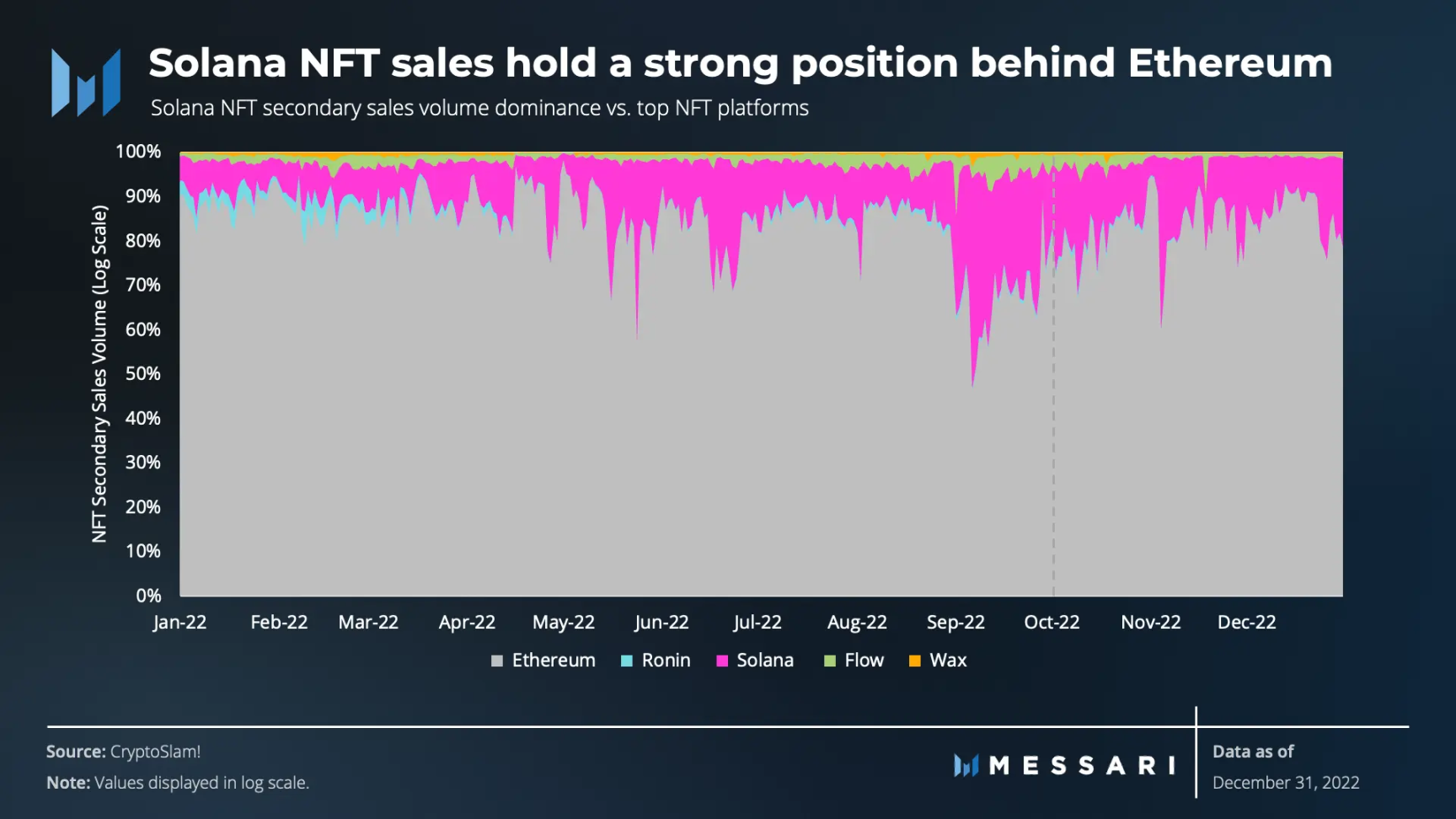
Task: Click the Messari logo beside the title
Action: click(x=86, y=83)
